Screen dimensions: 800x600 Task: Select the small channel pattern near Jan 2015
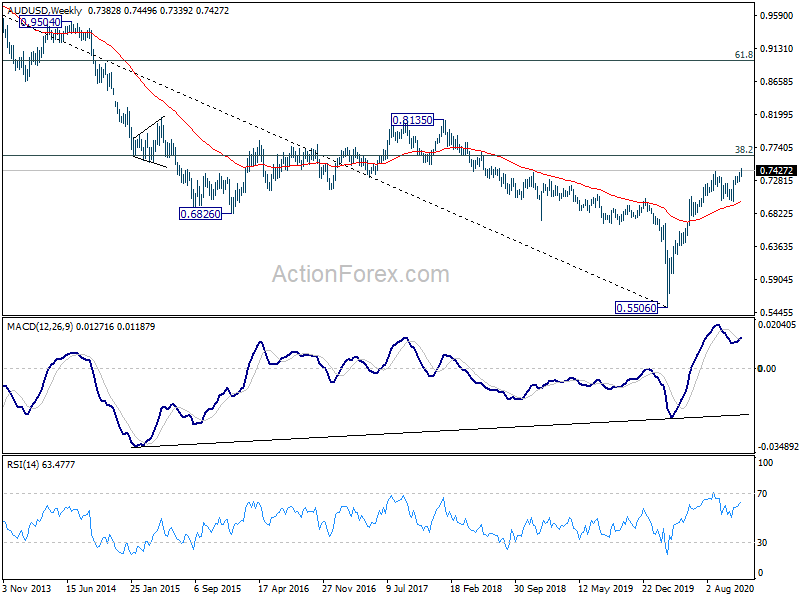coord(149,142)
